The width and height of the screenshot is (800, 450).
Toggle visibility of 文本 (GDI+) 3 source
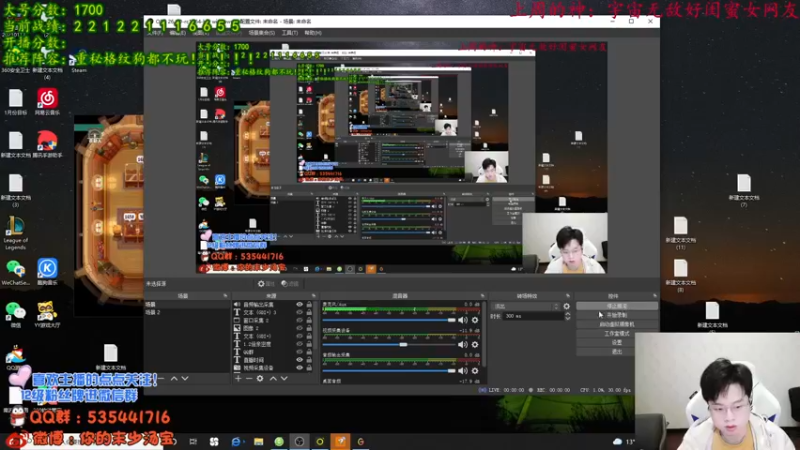tap(299, 312)
